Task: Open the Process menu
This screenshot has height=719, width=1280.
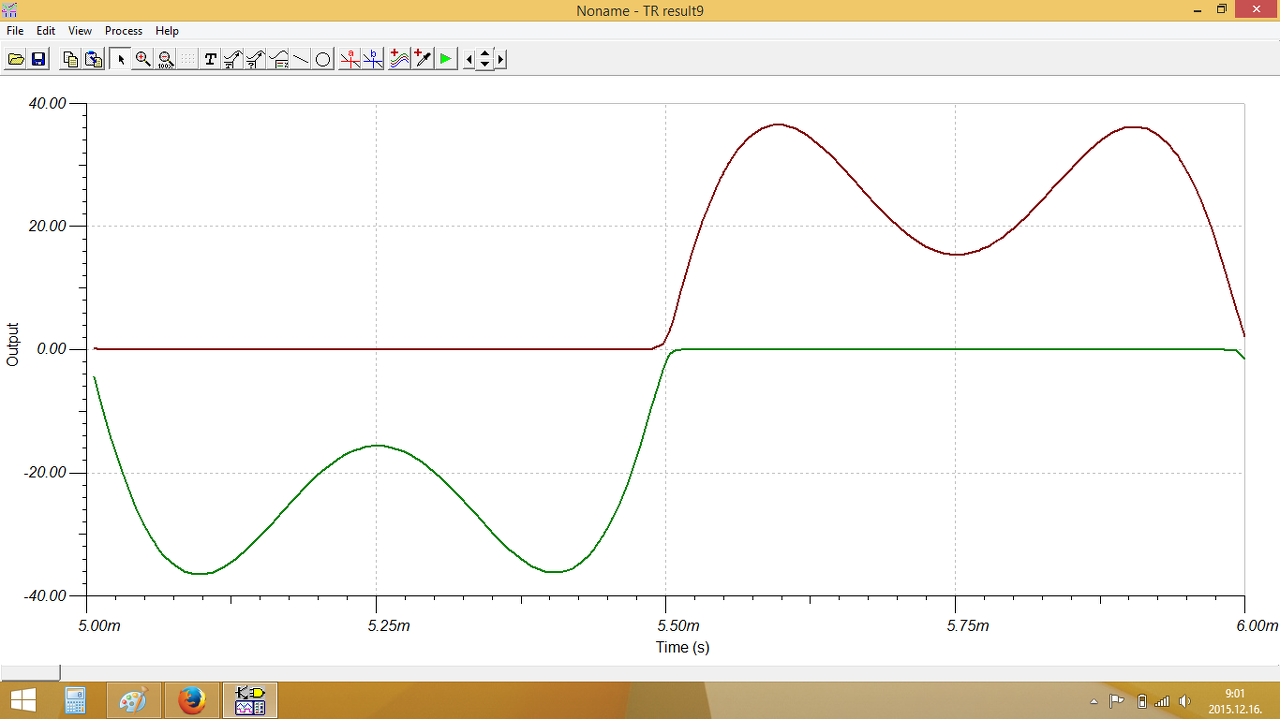Action: click(x=124, y=31)
